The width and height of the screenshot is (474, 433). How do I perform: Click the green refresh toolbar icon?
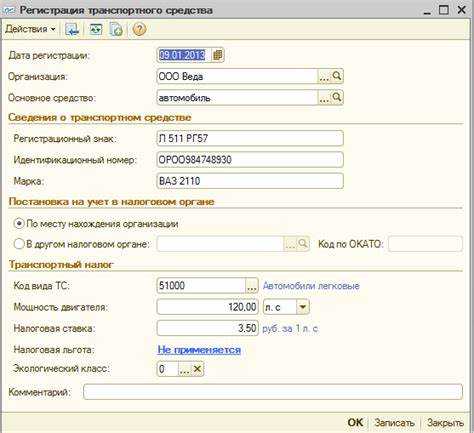[96, 30]
